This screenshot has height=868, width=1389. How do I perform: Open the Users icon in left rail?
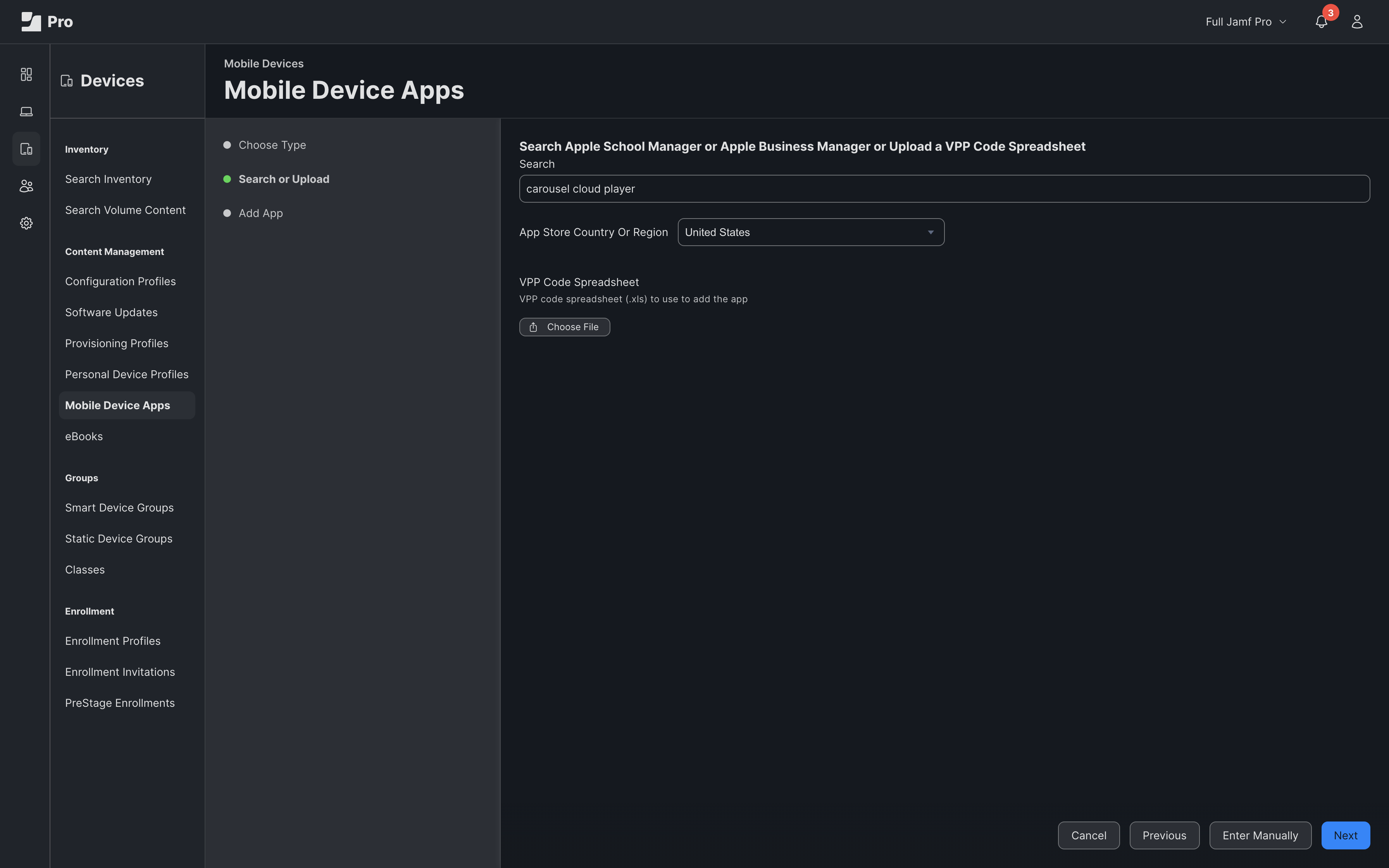[26, 186]
